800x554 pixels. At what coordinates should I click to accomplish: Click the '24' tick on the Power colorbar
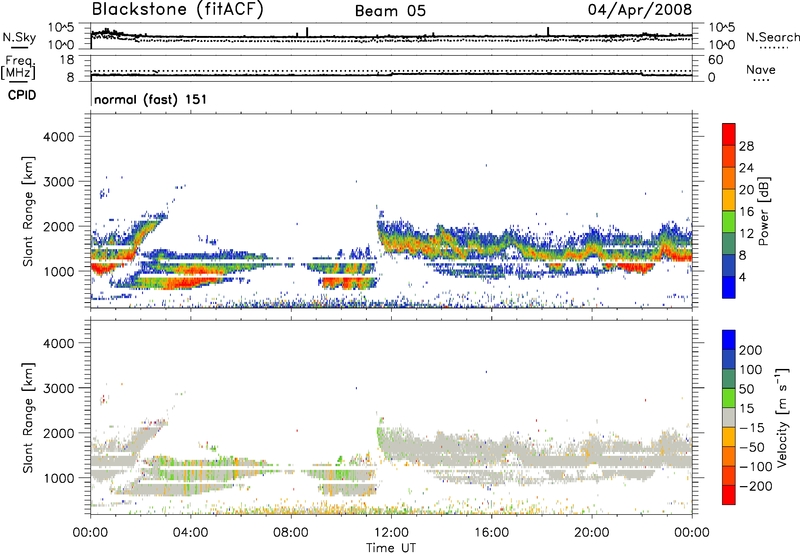(746, 168)
